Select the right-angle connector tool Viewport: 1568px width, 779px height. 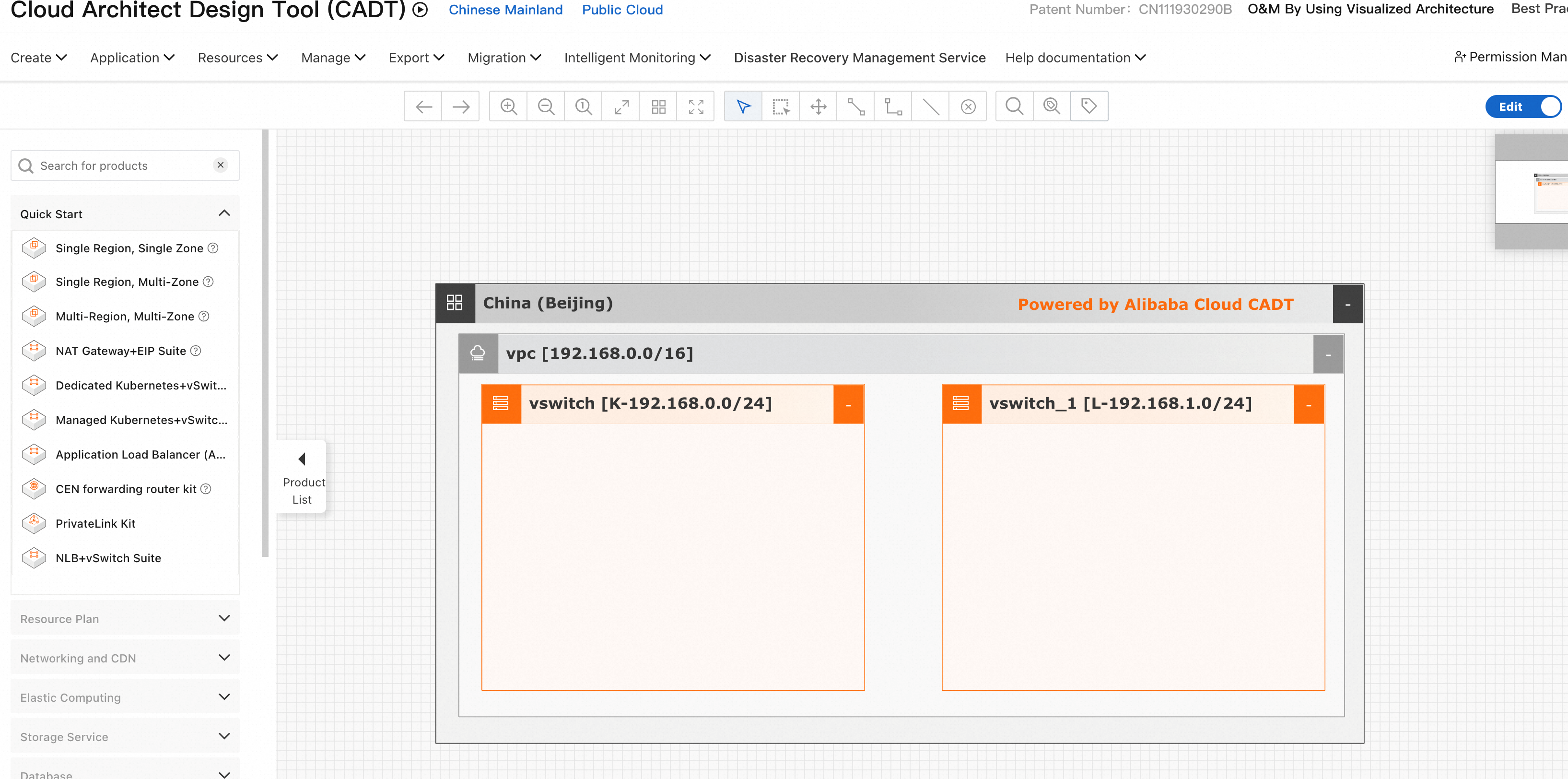click(x=893, y=106)
